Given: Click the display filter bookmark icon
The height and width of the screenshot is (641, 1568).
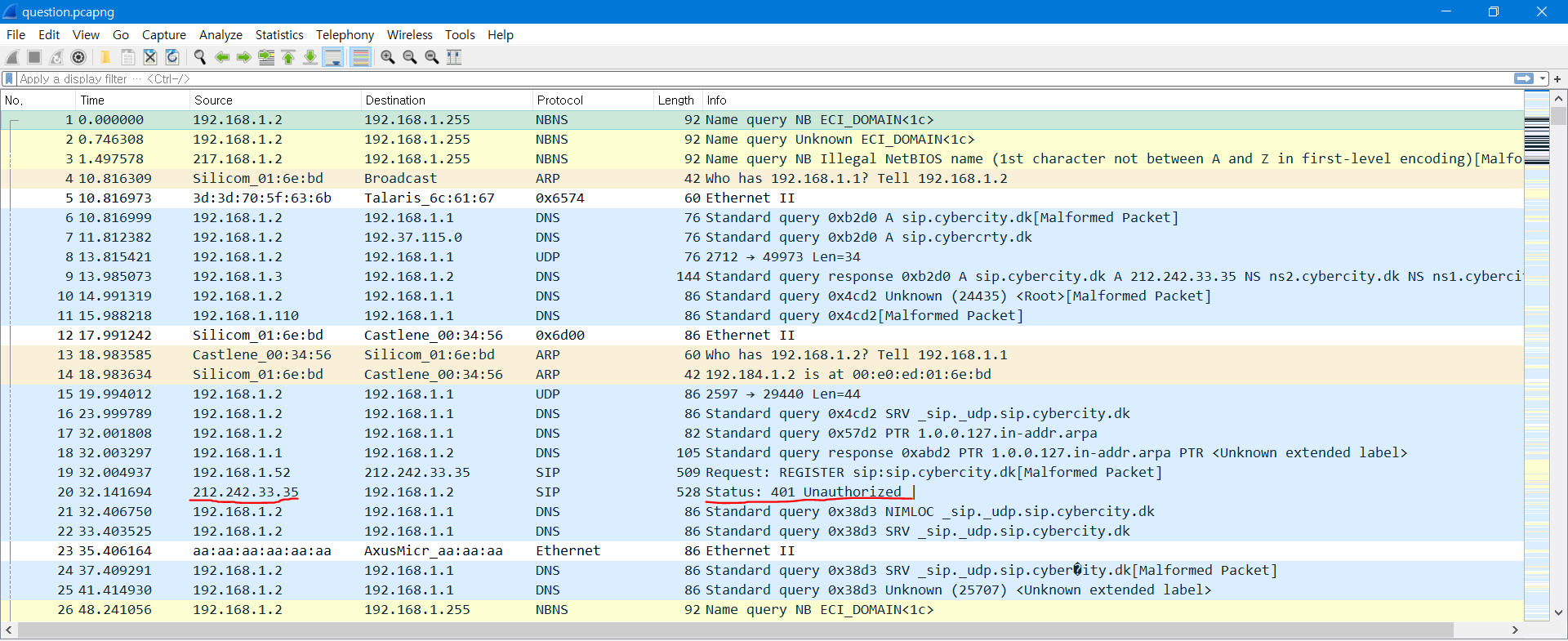Looking at the screenshot, I should coord(9,79).
